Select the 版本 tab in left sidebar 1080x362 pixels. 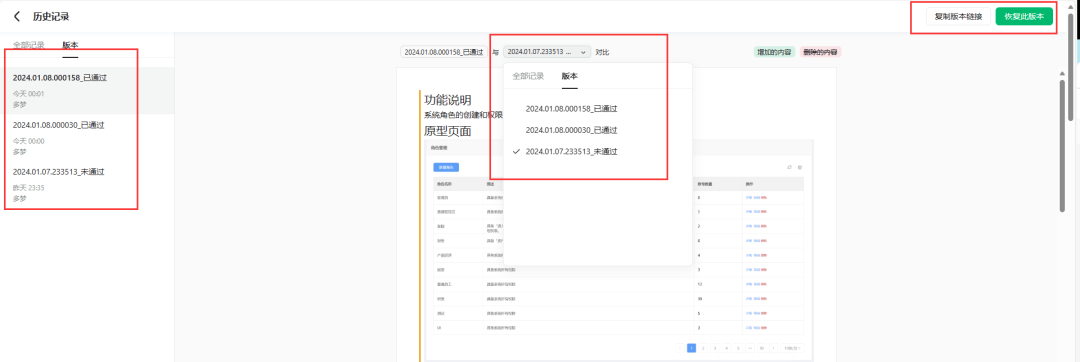(70, 45)
